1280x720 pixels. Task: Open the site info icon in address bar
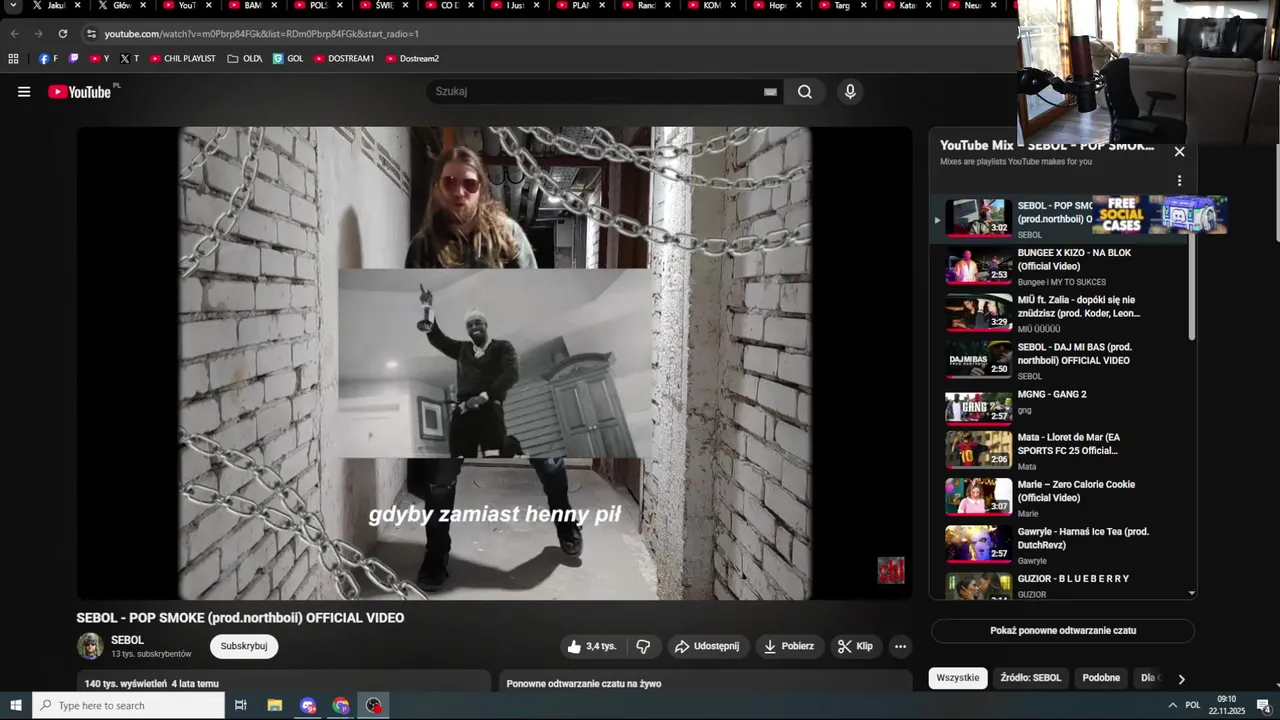tap(91, 34)
